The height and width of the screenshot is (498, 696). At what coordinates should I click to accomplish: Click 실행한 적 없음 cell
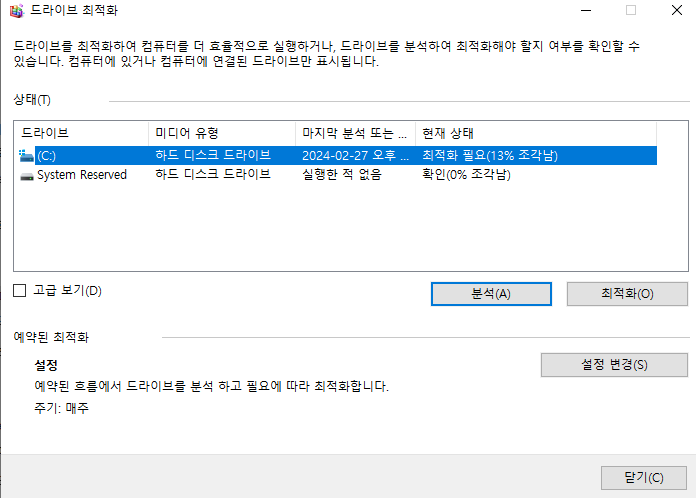(342, 174)
